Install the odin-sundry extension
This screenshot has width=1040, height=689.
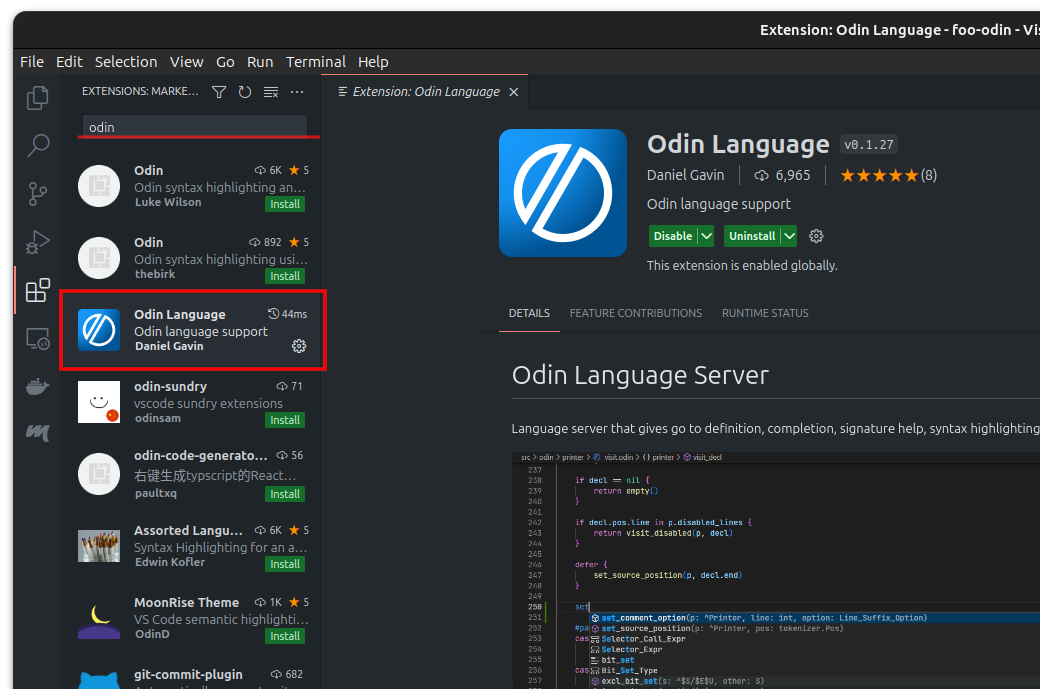point(285,420)
